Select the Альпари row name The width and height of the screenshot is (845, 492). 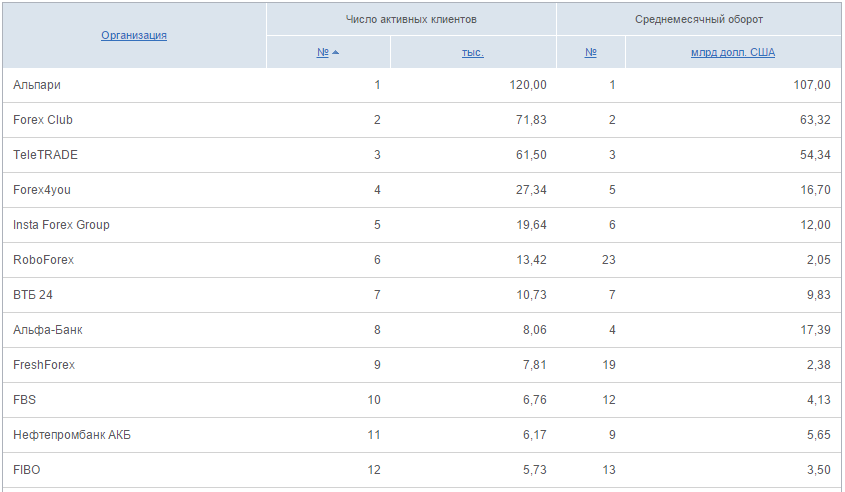coord(37,85)
